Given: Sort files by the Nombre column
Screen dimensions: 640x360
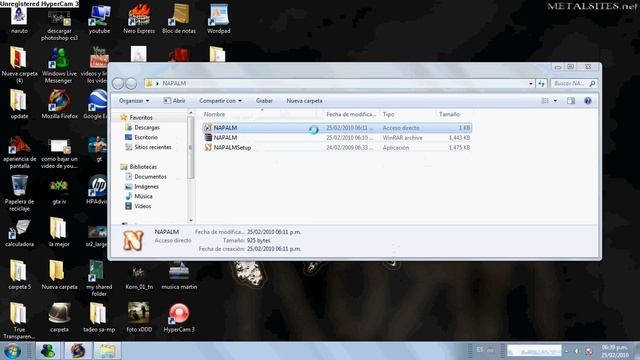Looking at the screenshot, I should click(x=262, y=114).
